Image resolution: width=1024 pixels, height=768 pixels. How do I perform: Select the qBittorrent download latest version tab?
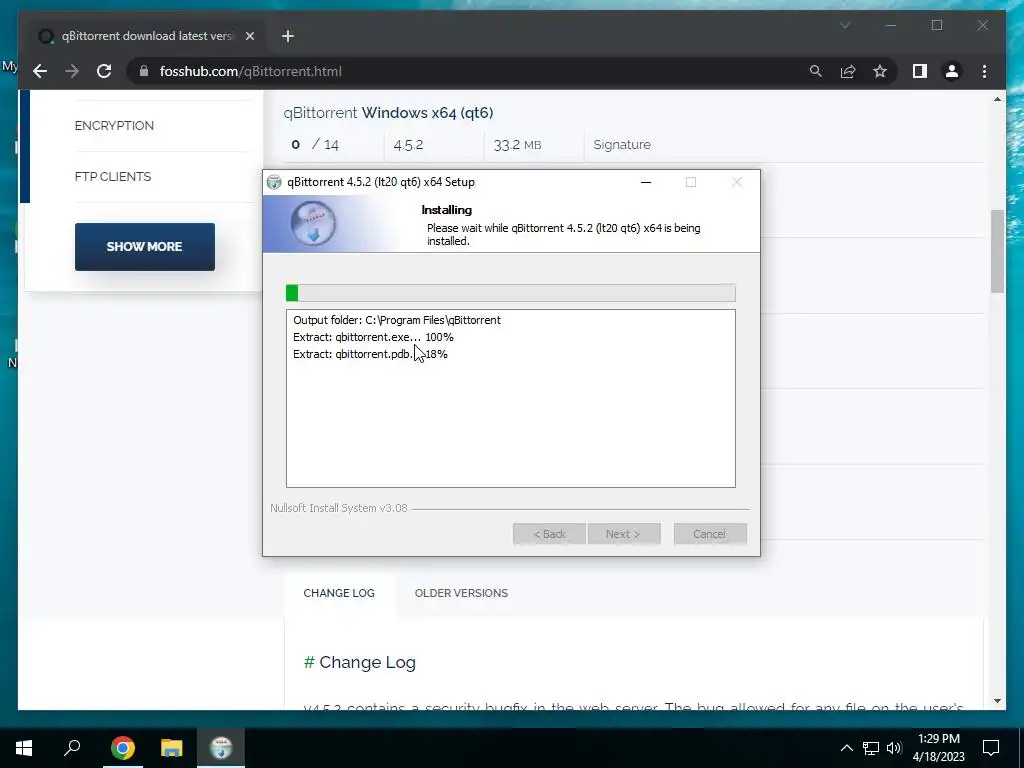[x=145, y=36]
